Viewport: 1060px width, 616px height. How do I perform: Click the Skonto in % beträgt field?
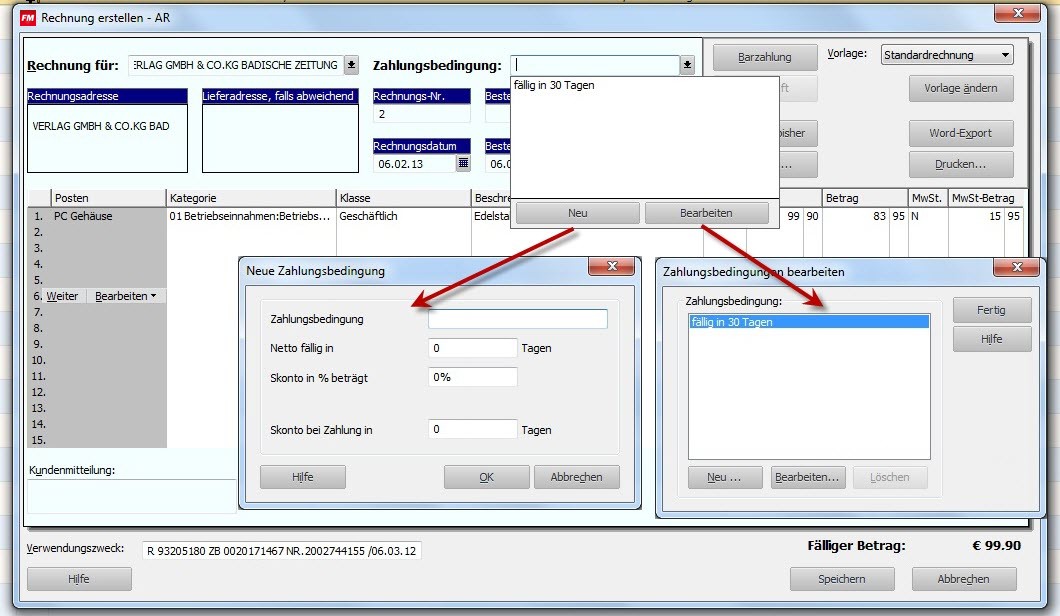coord(472,377)
